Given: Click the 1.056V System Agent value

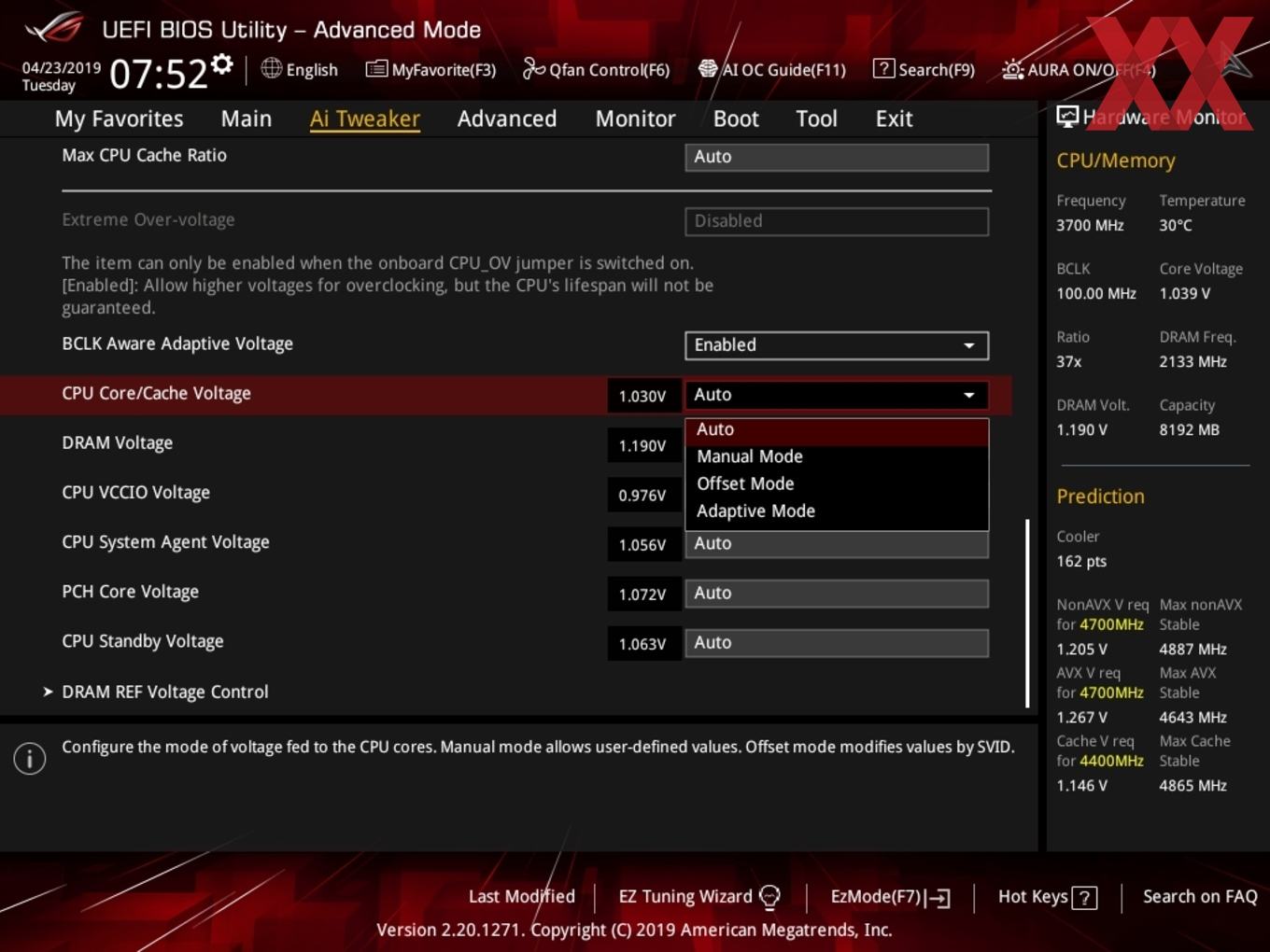Looking at the screenshot, I should [x=642, y=545].
